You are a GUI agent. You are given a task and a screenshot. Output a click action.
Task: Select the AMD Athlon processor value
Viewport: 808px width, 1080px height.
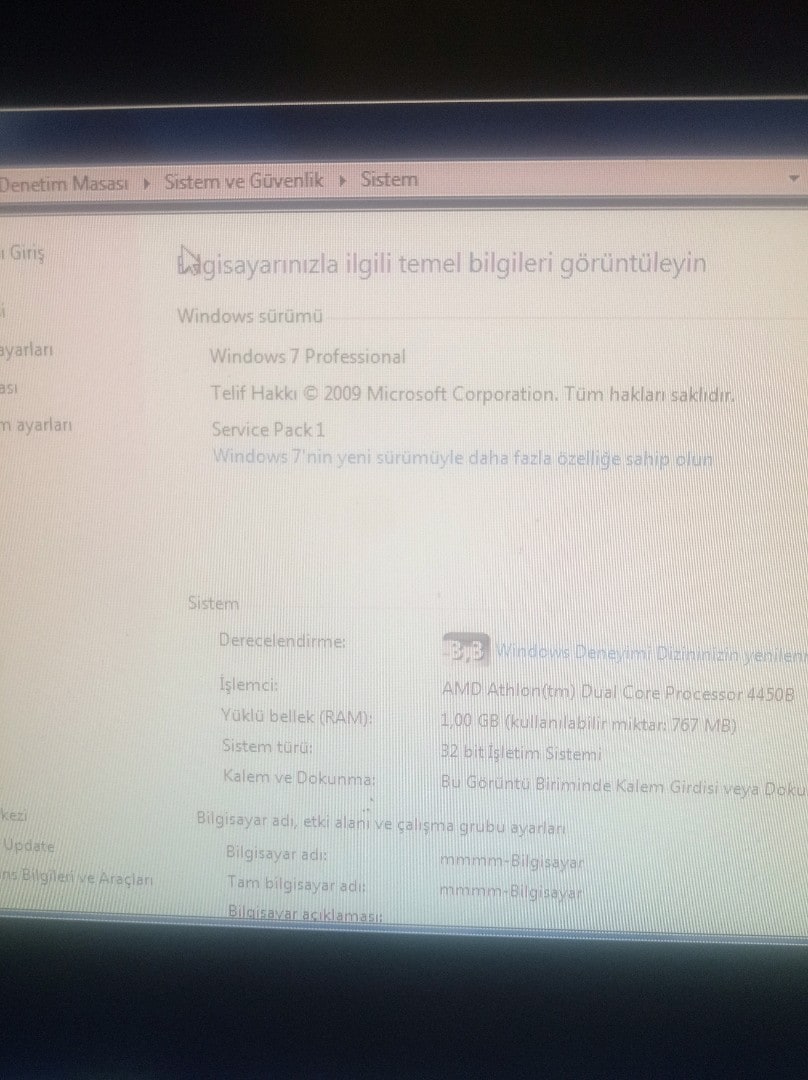(x=618, y=692)
